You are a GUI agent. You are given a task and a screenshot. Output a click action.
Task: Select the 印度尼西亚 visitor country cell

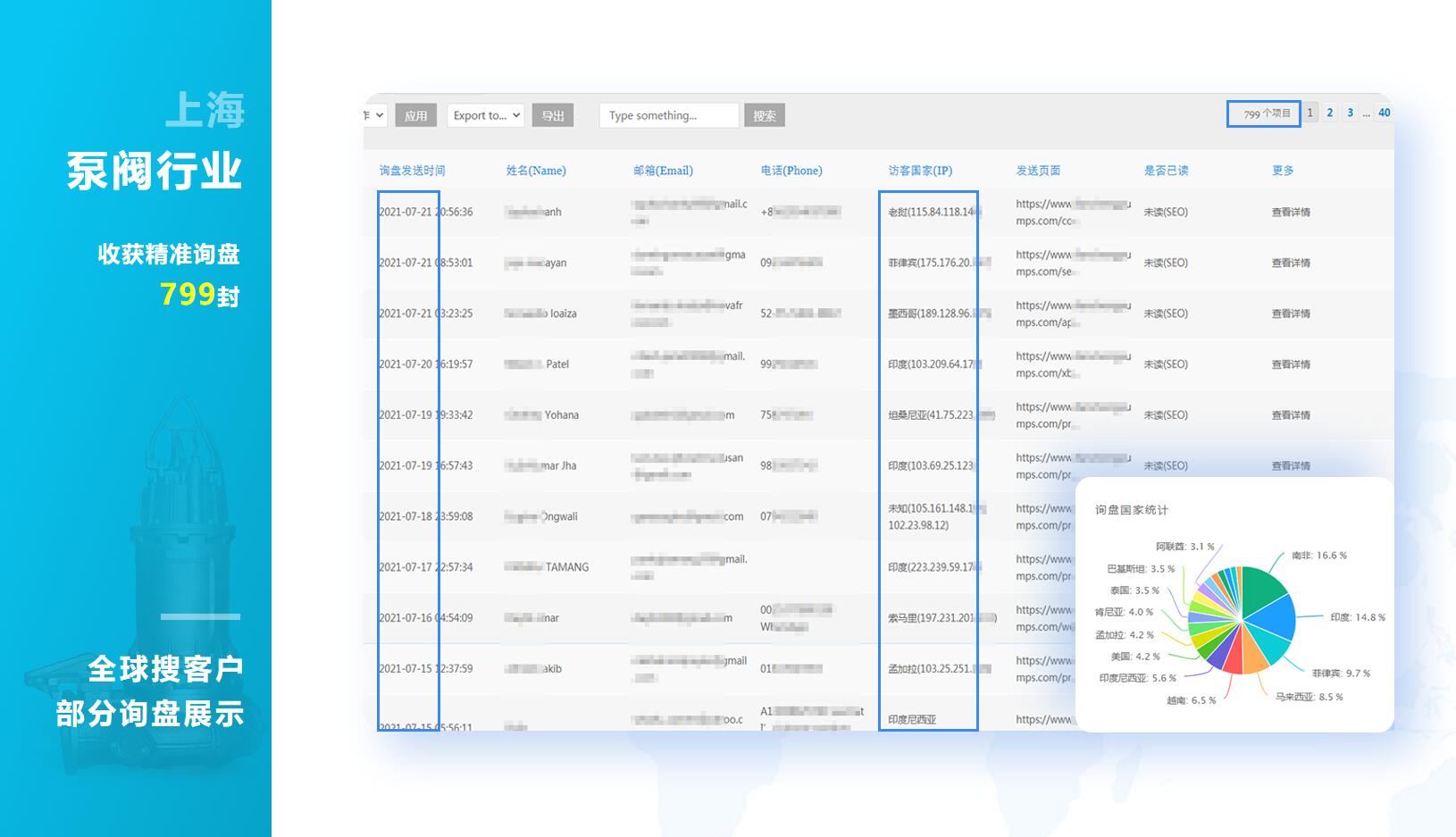(912, 719)
